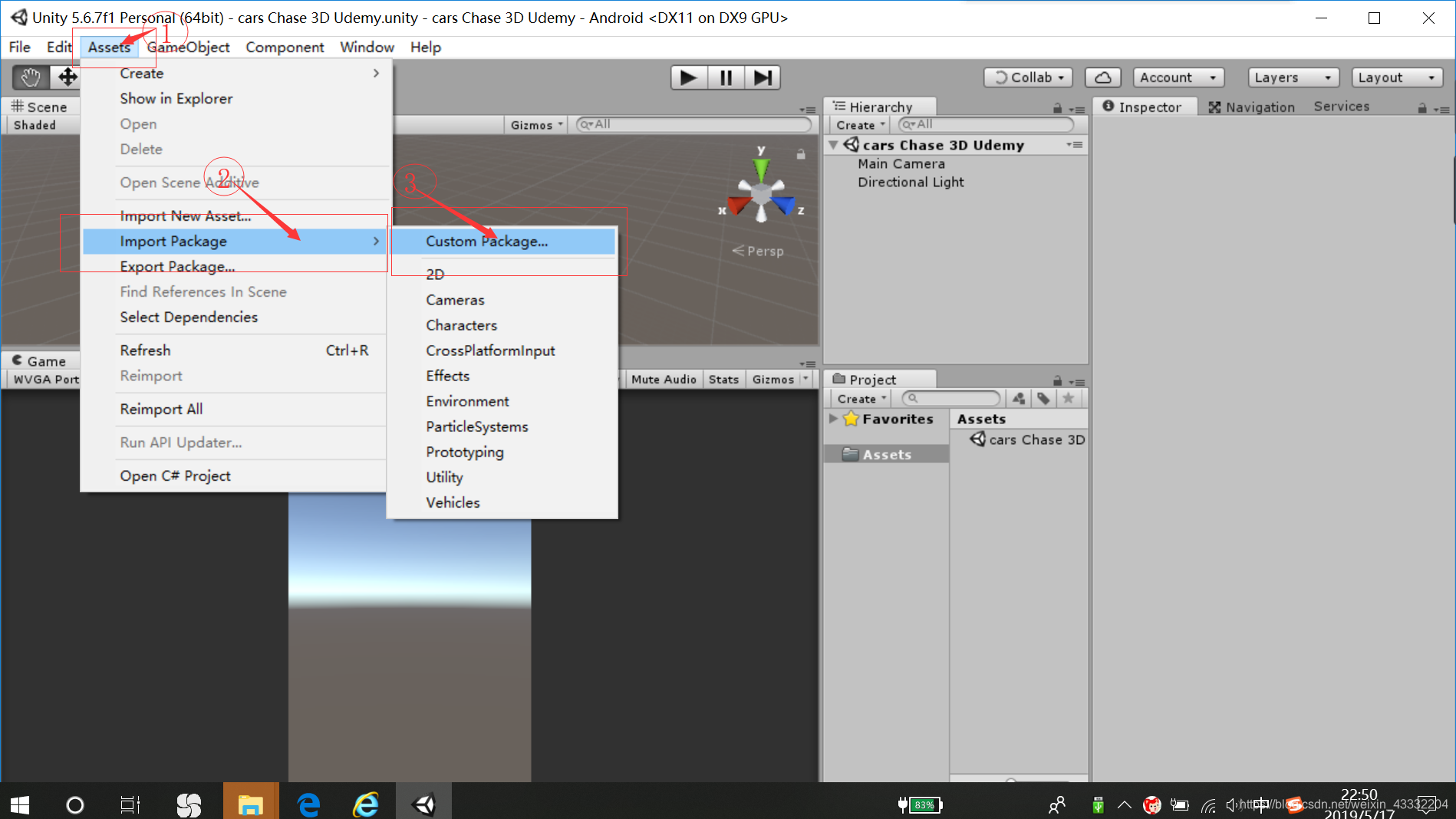The width and height of the screenshot is (1456, 819).
Task: Open the Collab dropdown
Action: [x=1028, y=77]
